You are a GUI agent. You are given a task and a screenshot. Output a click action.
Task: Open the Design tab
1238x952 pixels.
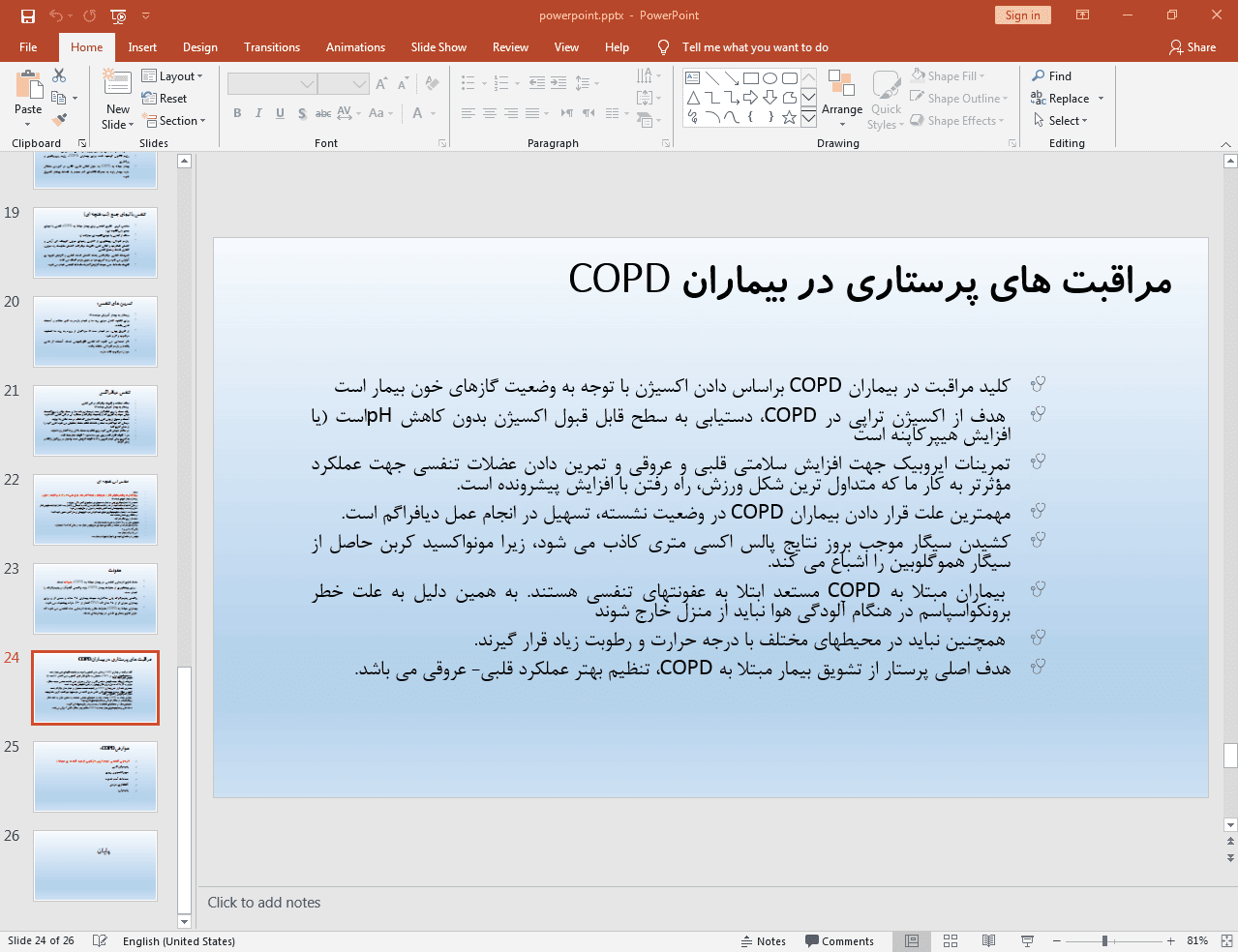click(200, 46)
